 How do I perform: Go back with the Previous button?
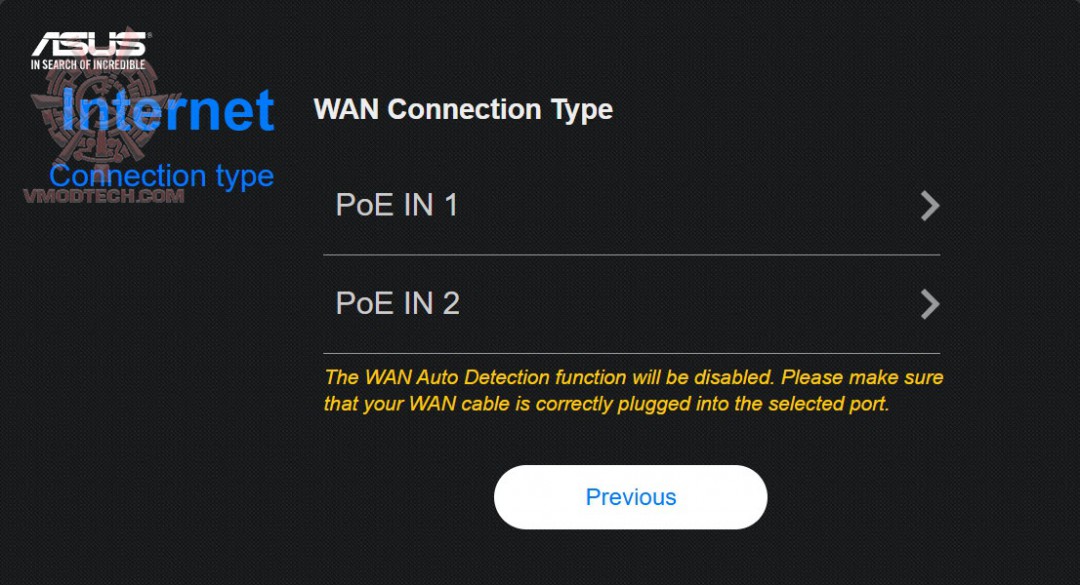click(x=630, y=497)
